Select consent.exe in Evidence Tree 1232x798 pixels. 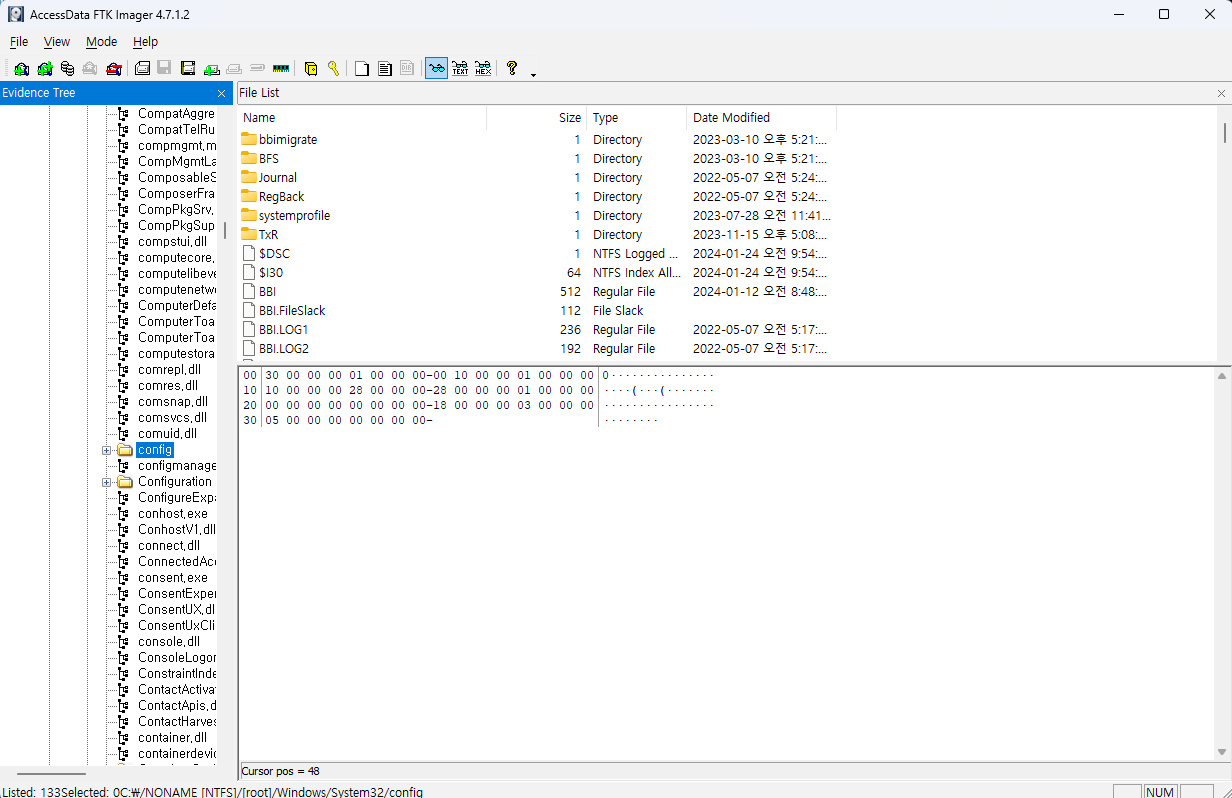172,578
